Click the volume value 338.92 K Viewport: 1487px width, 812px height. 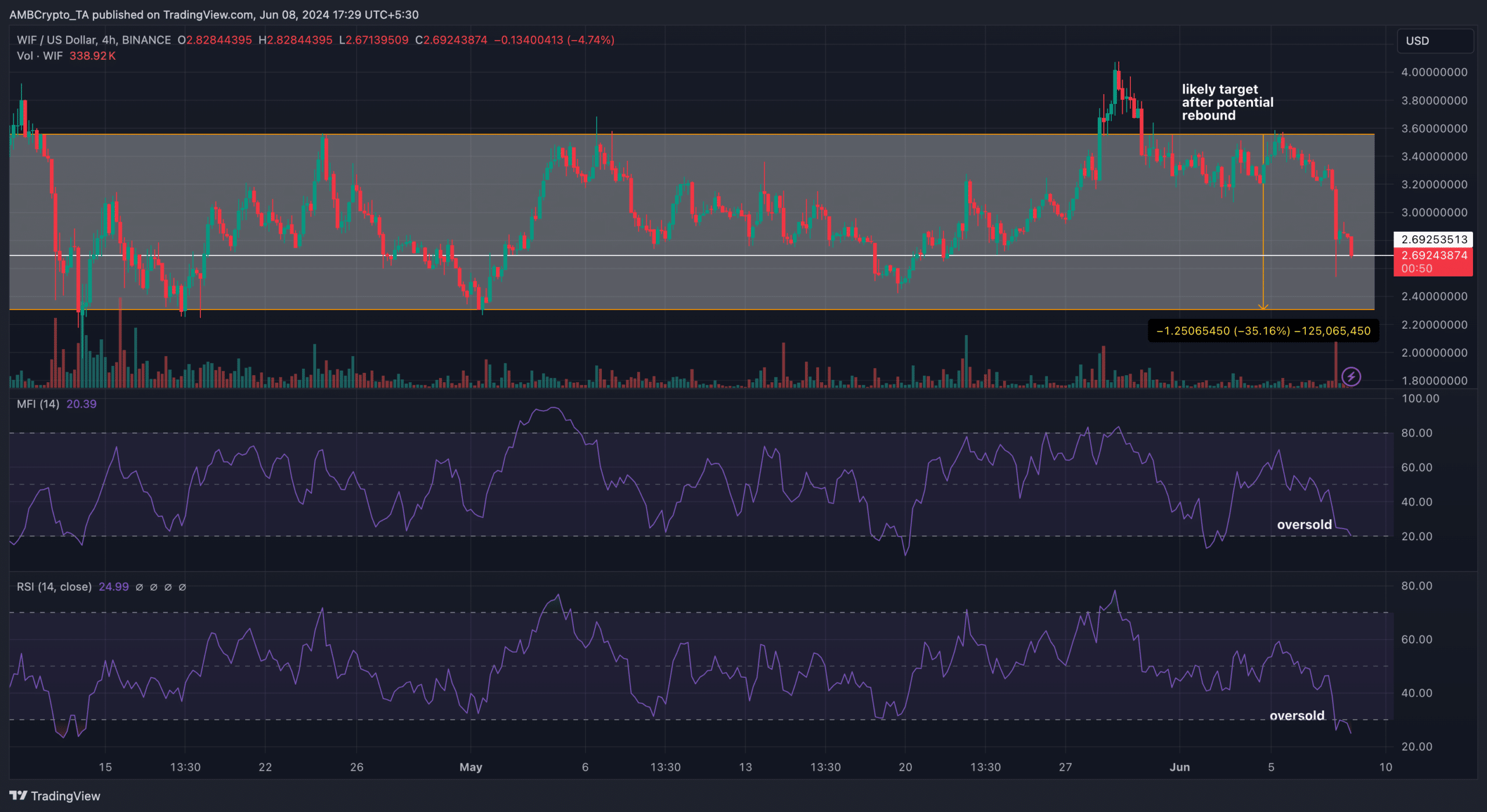[x=93, y=56]
